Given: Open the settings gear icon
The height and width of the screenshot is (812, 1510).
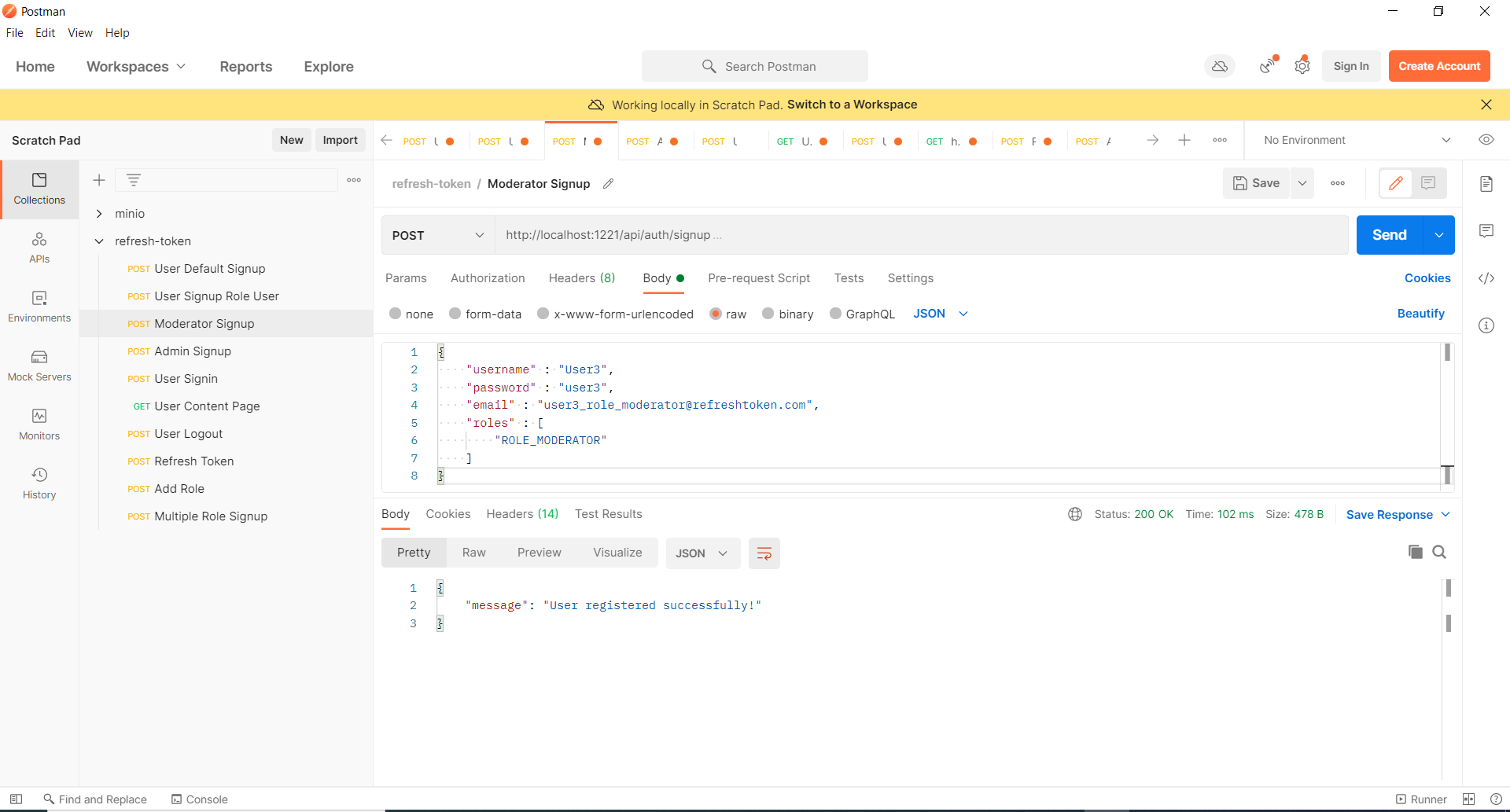Looking at the screenshot, I should click(x=1302, y=67).
